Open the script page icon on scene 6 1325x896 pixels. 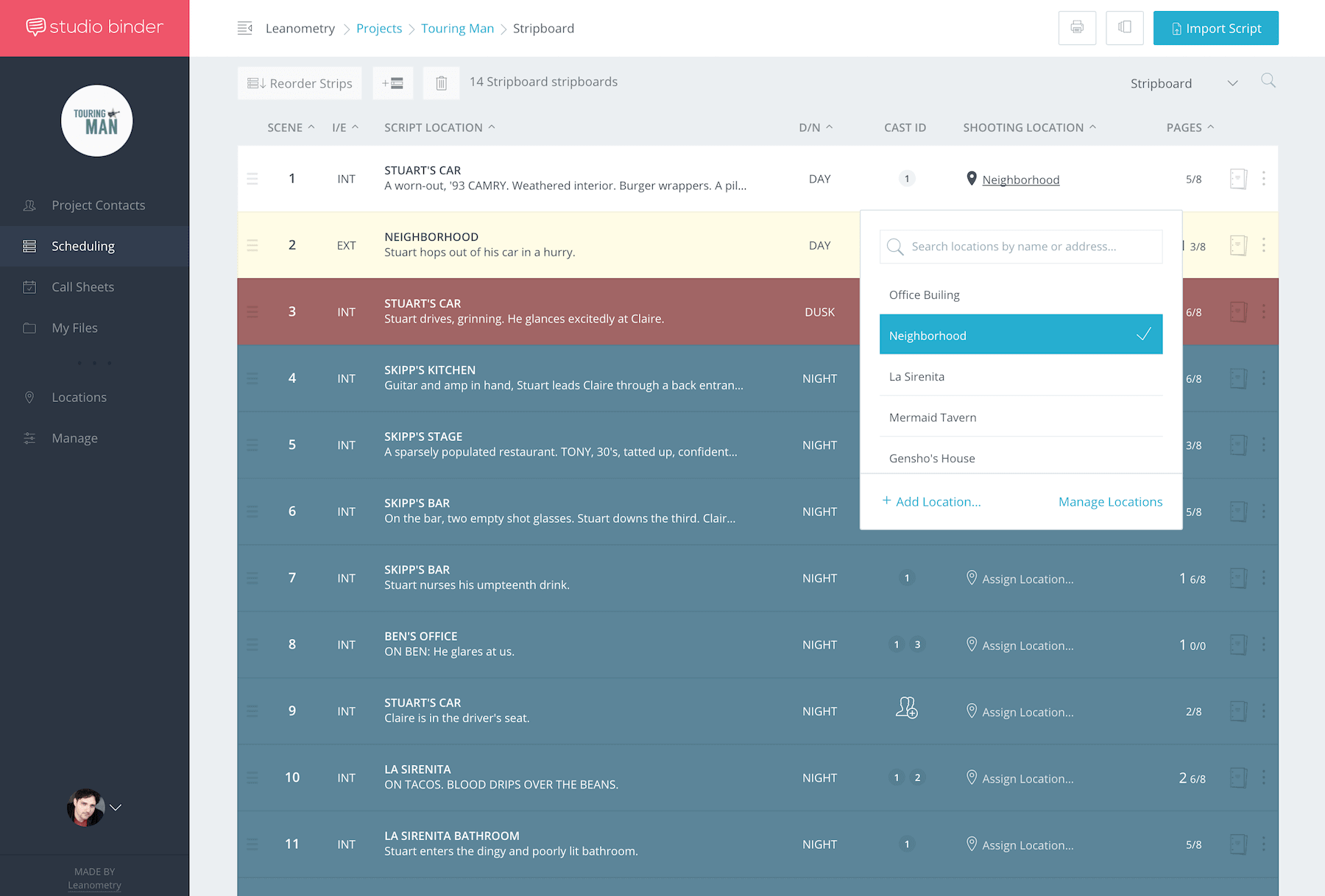point(1238,512)
